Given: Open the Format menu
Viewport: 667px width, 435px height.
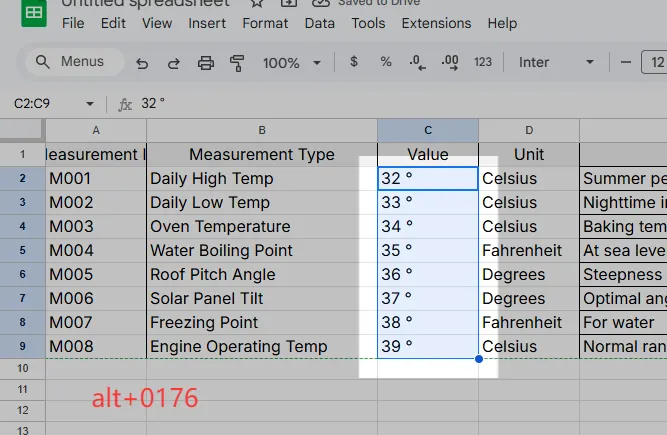Looking at the screenshot, I should (265, 23).
